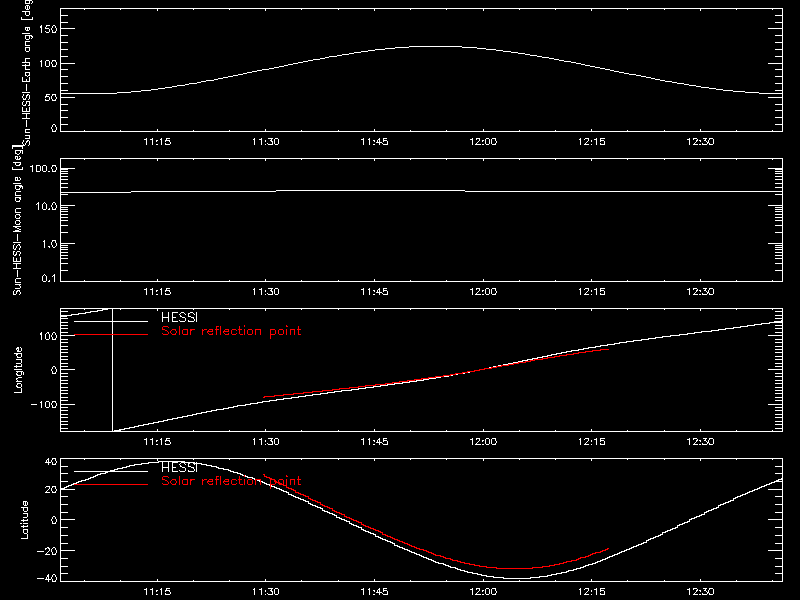Screen dimensions: 800x600
Task: Click the white legend line sample in Latitude plot
Action: pos(111,471)
